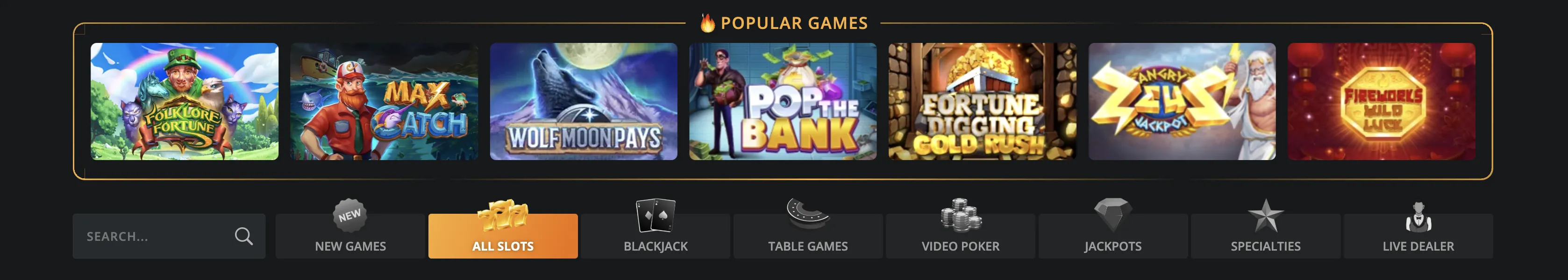Click the coin stacks Video Poker icon
This screenshot has height=280, width=1568.
(x=961, y=215)
